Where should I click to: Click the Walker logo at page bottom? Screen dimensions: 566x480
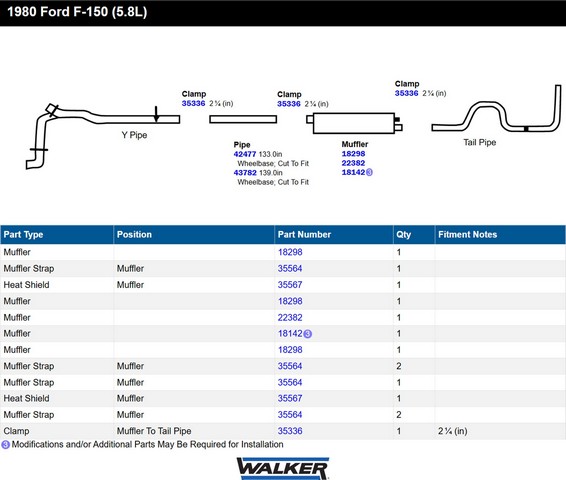283,468
